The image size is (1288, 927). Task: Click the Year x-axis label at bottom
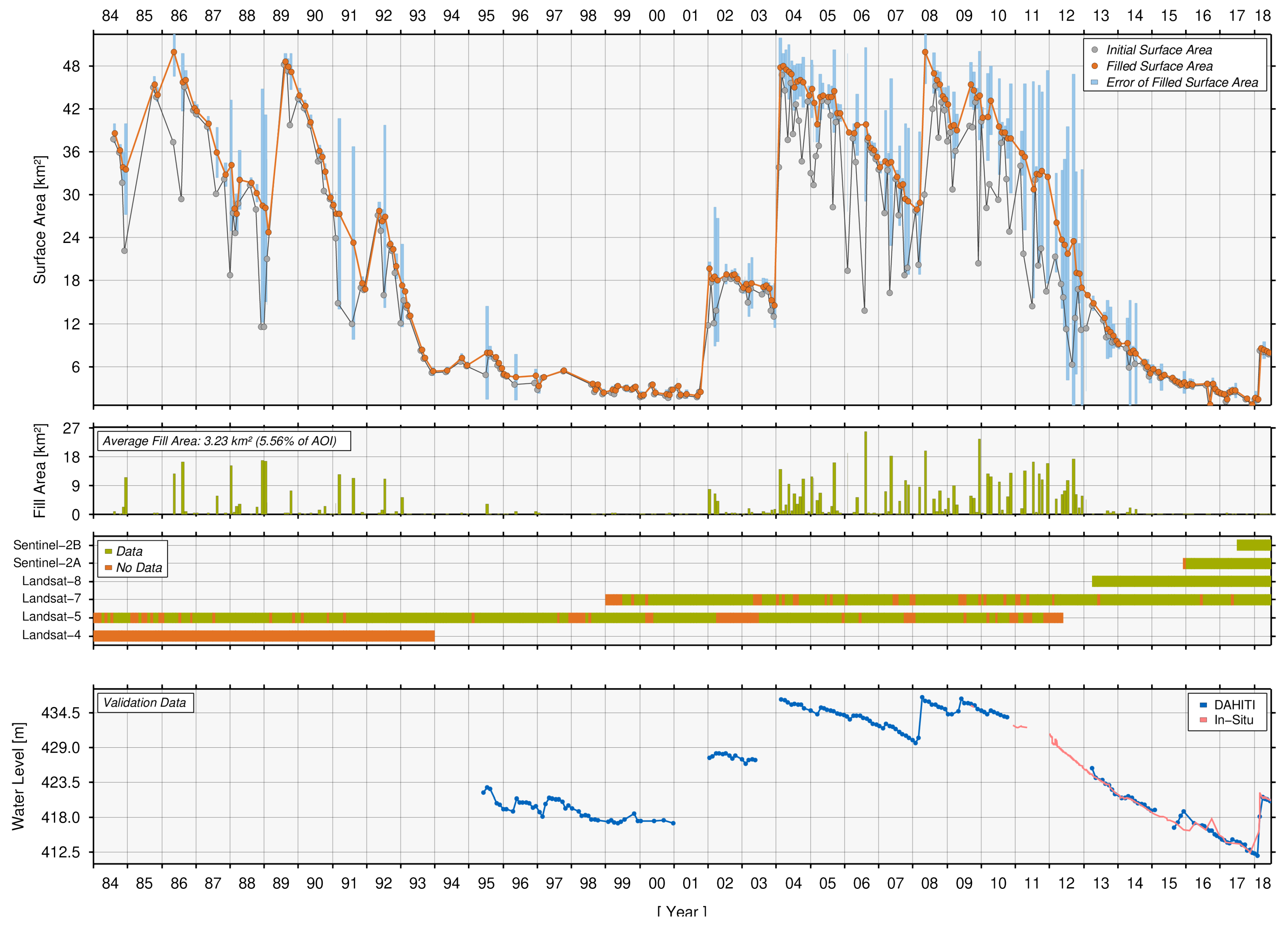pyautogui.click(x=681, y=912)
